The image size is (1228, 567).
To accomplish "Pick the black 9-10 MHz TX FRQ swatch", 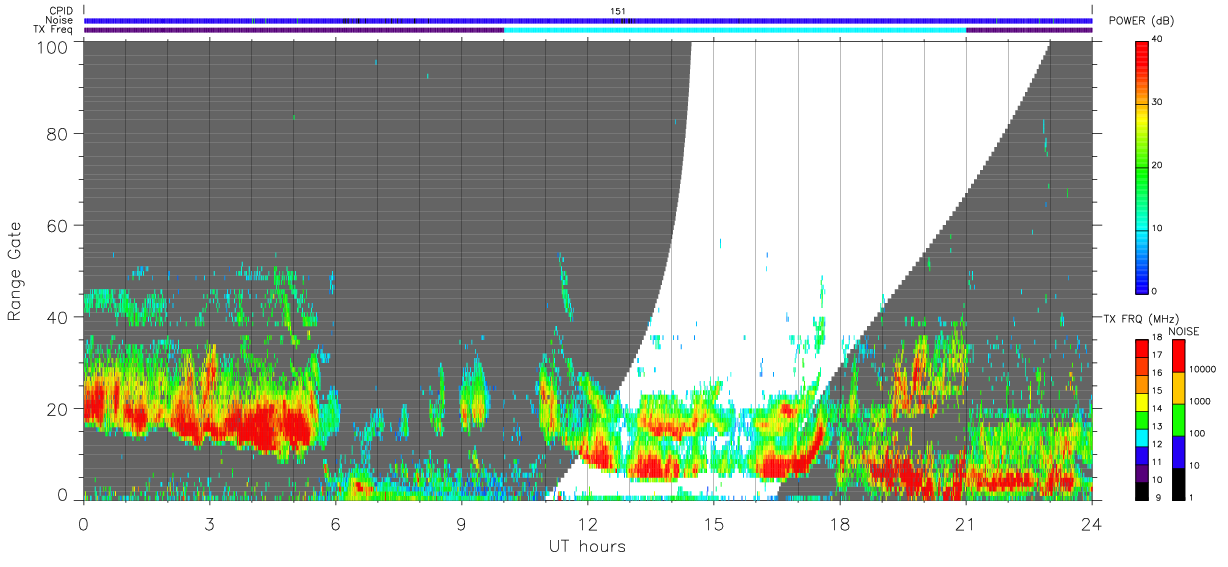I will point(1142,490).
